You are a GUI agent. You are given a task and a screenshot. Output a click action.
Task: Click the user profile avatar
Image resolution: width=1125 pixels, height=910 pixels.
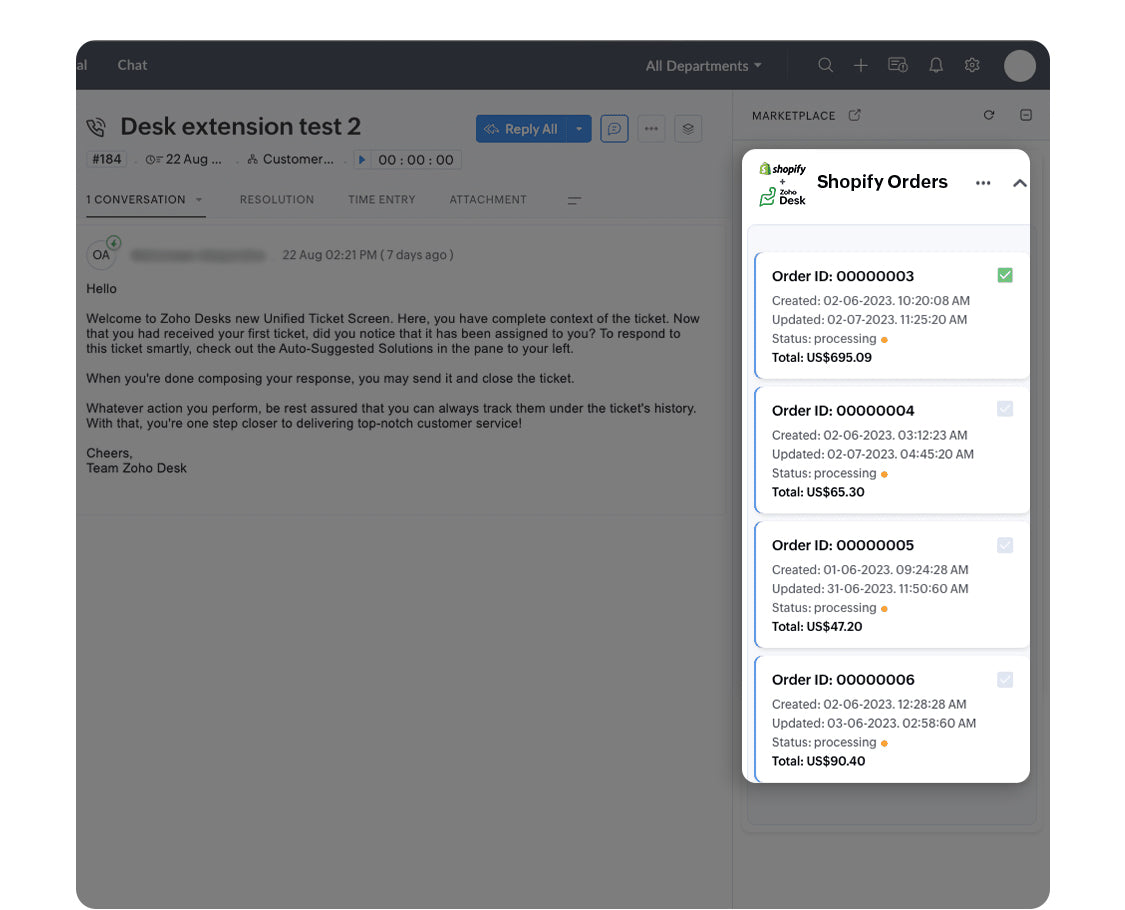pyautogui.click(x=1019, y=66)
